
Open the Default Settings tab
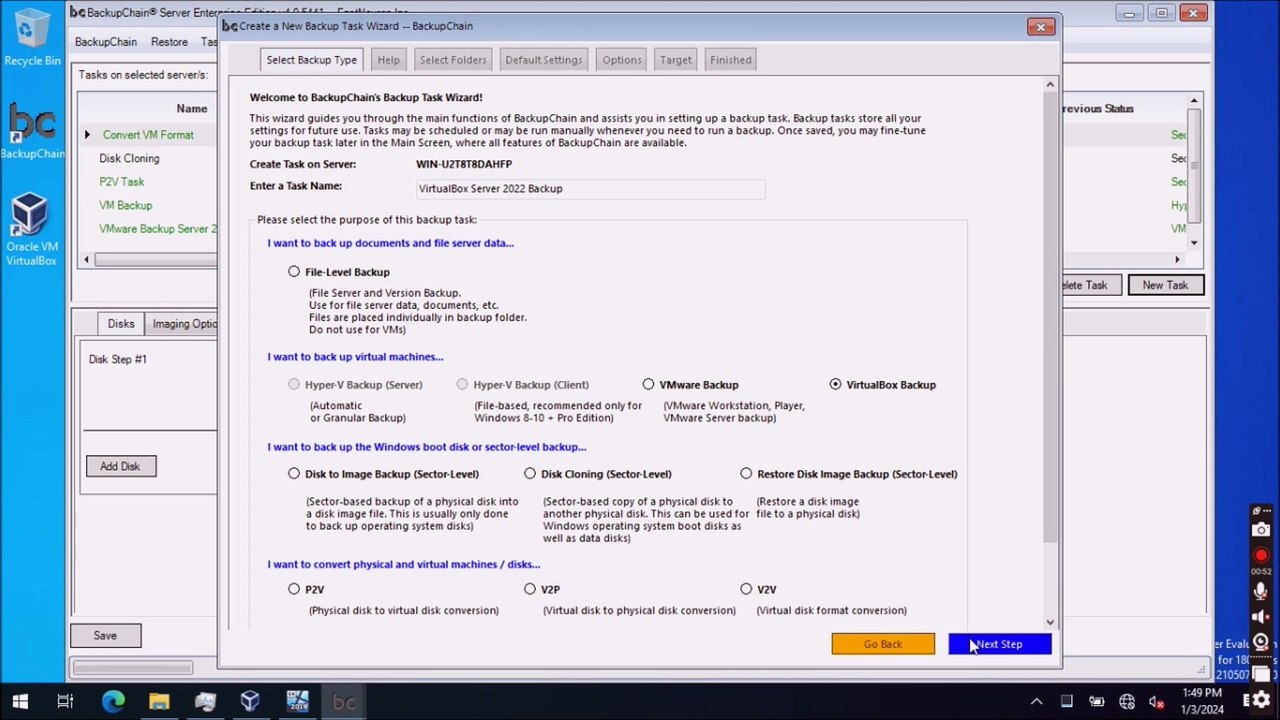coord(543,60)
